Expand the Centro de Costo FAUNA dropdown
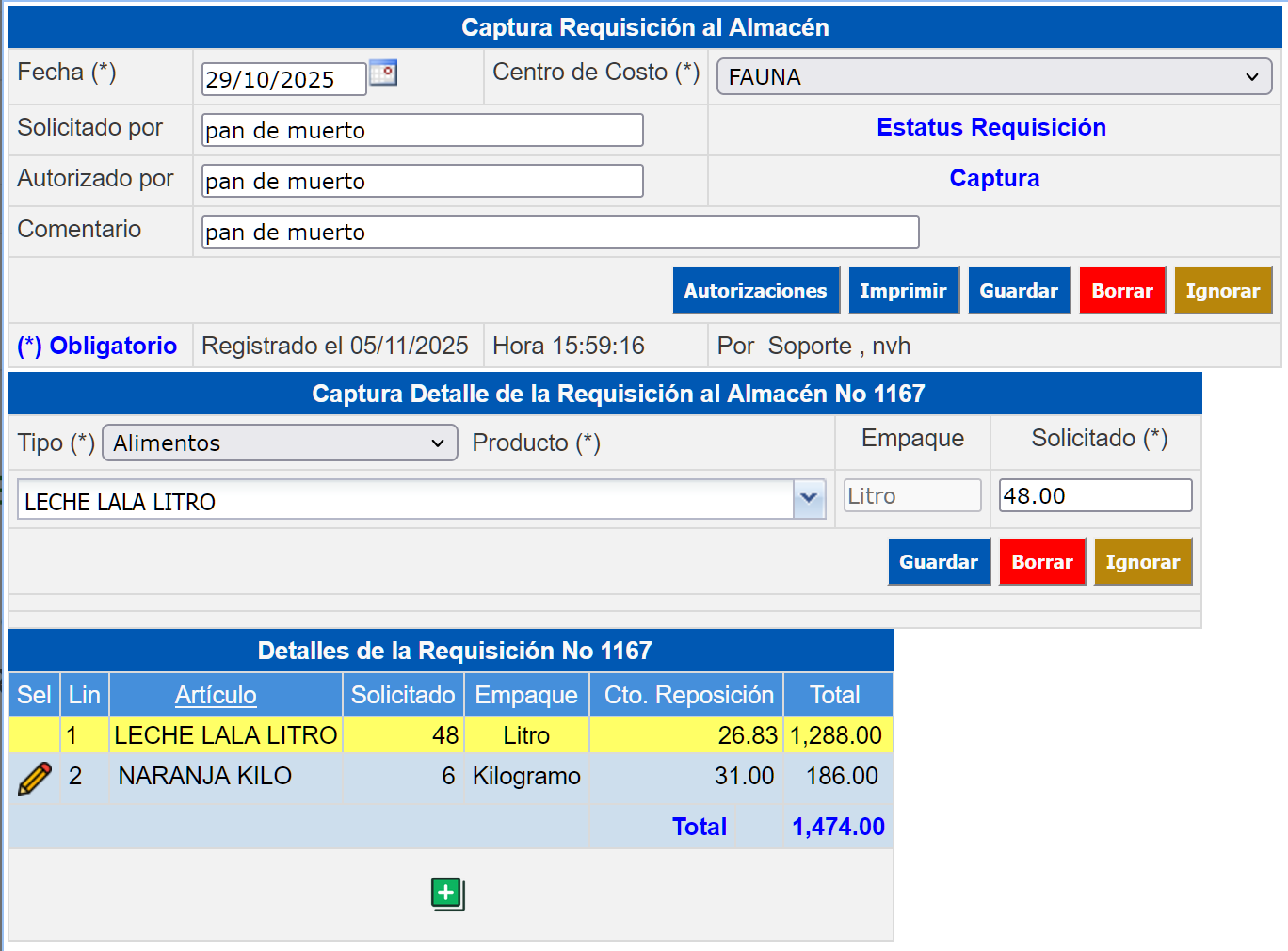Viewport: 1288px width, 951px height. [x=993, y=77]
